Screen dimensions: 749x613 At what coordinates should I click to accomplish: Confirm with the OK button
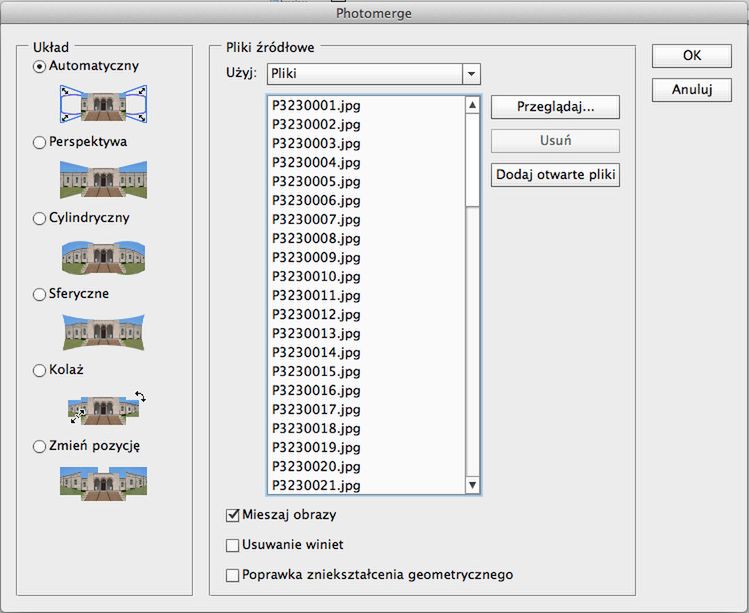click(x=692, y=56)
